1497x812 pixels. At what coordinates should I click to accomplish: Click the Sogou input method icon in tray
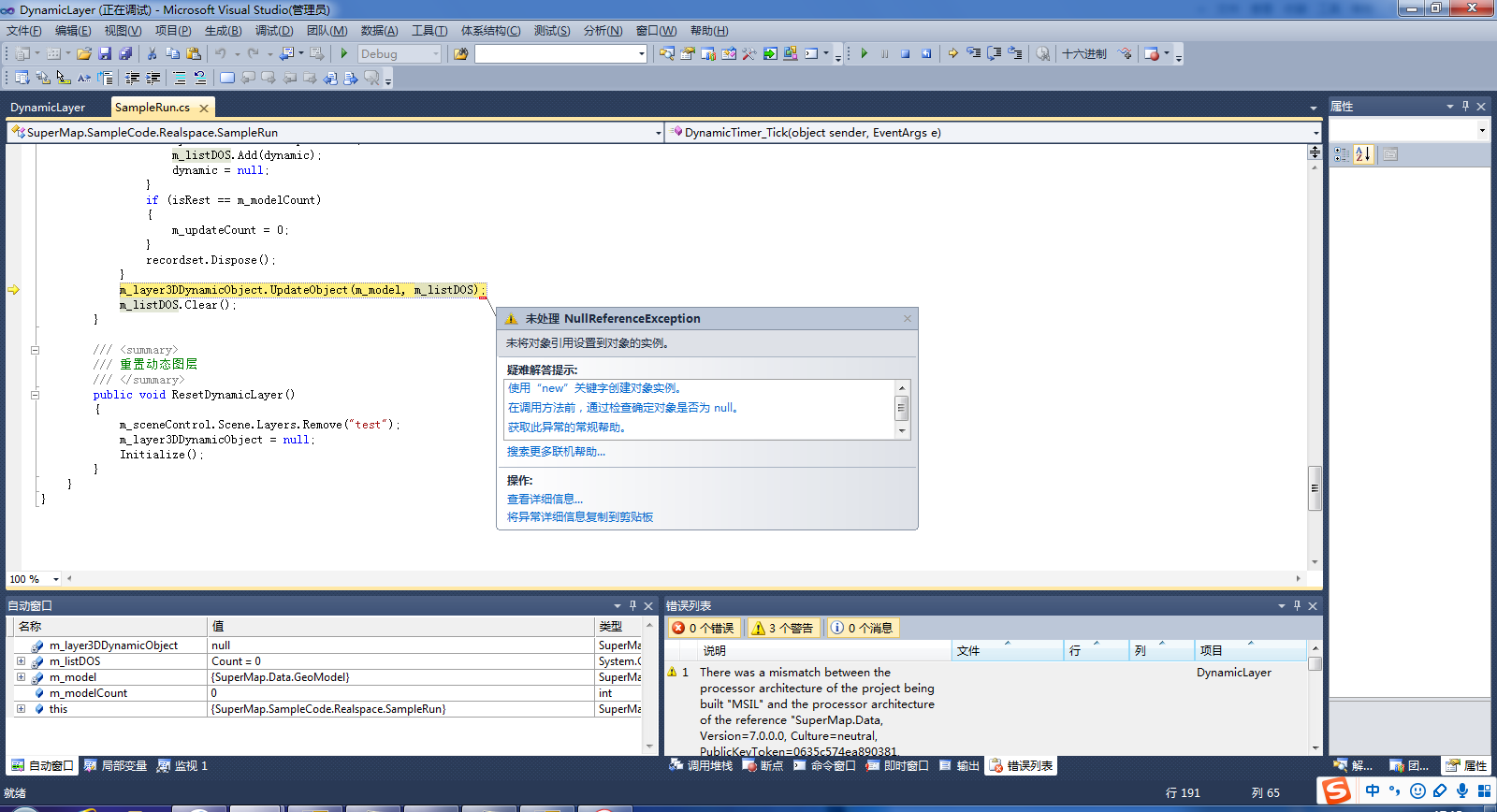(1336, 791)
